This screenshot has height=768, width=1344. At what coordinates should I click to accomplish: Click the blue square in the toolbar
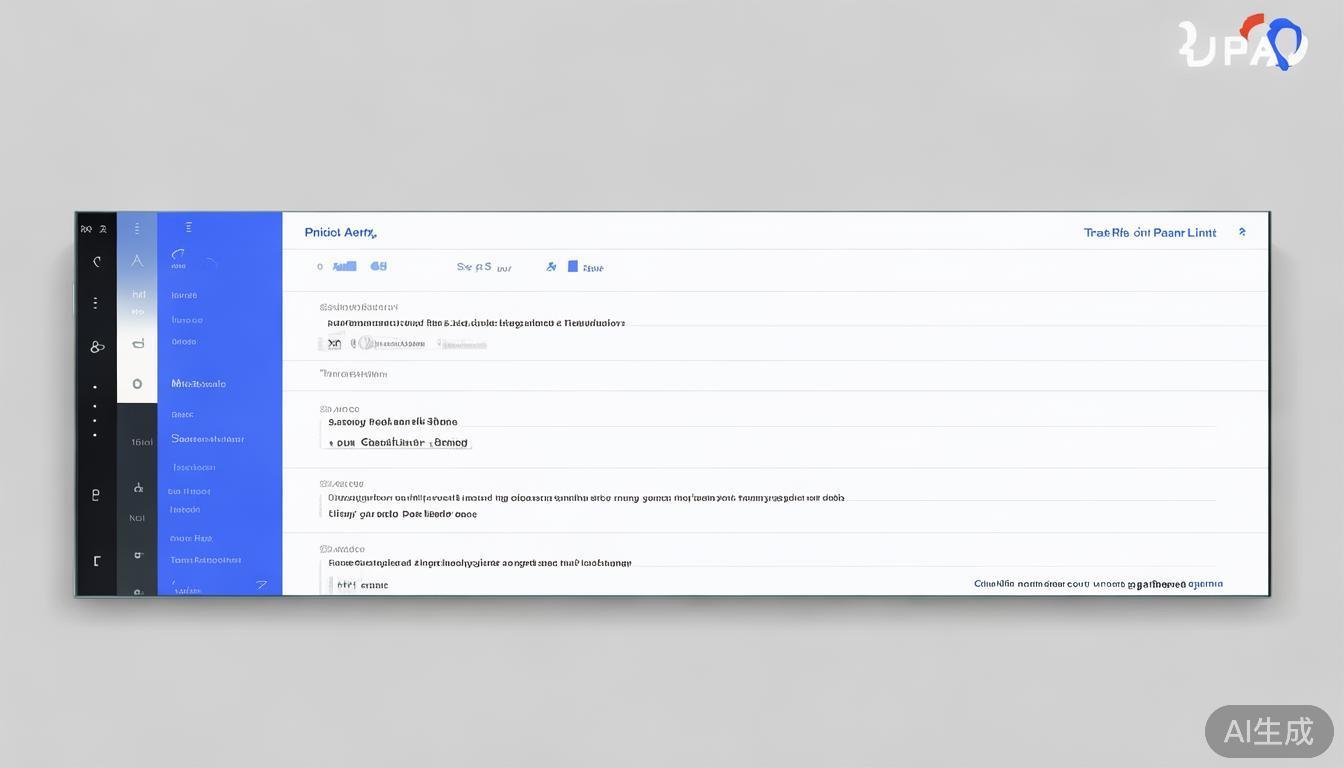point(573,266)
